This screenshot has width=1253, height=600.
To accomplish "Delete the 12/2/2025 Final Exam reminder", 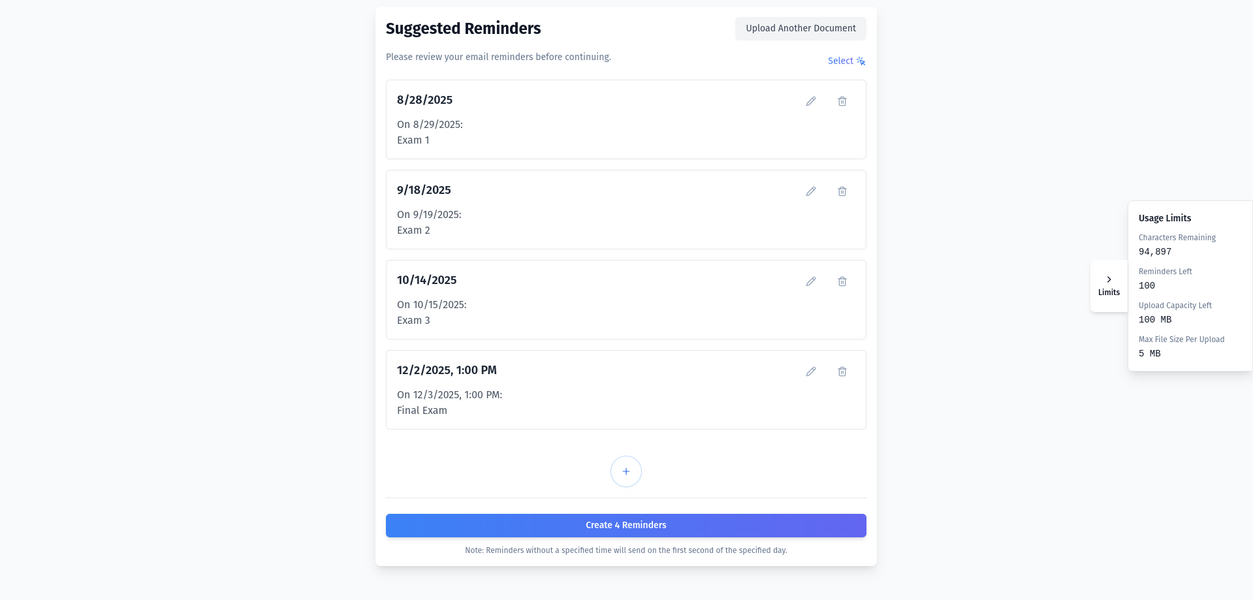I will click(x=842, y=371).
